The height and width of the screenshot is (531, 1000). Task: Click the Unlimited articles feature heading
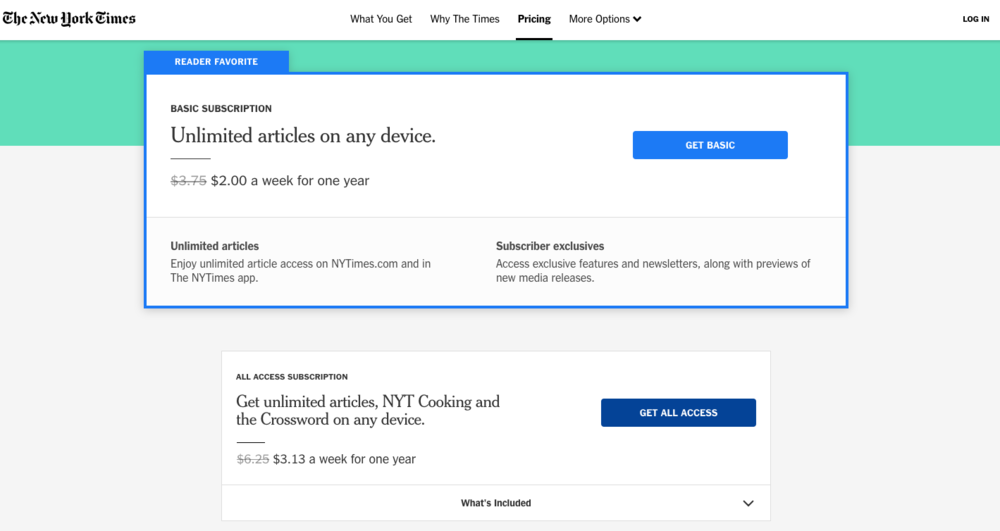(x=214, y=246)
